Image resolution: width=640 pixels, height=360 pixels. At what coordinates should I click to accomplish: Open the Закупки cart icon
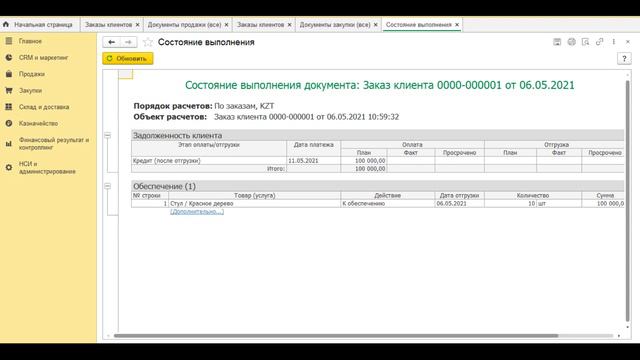coord(9,90)
